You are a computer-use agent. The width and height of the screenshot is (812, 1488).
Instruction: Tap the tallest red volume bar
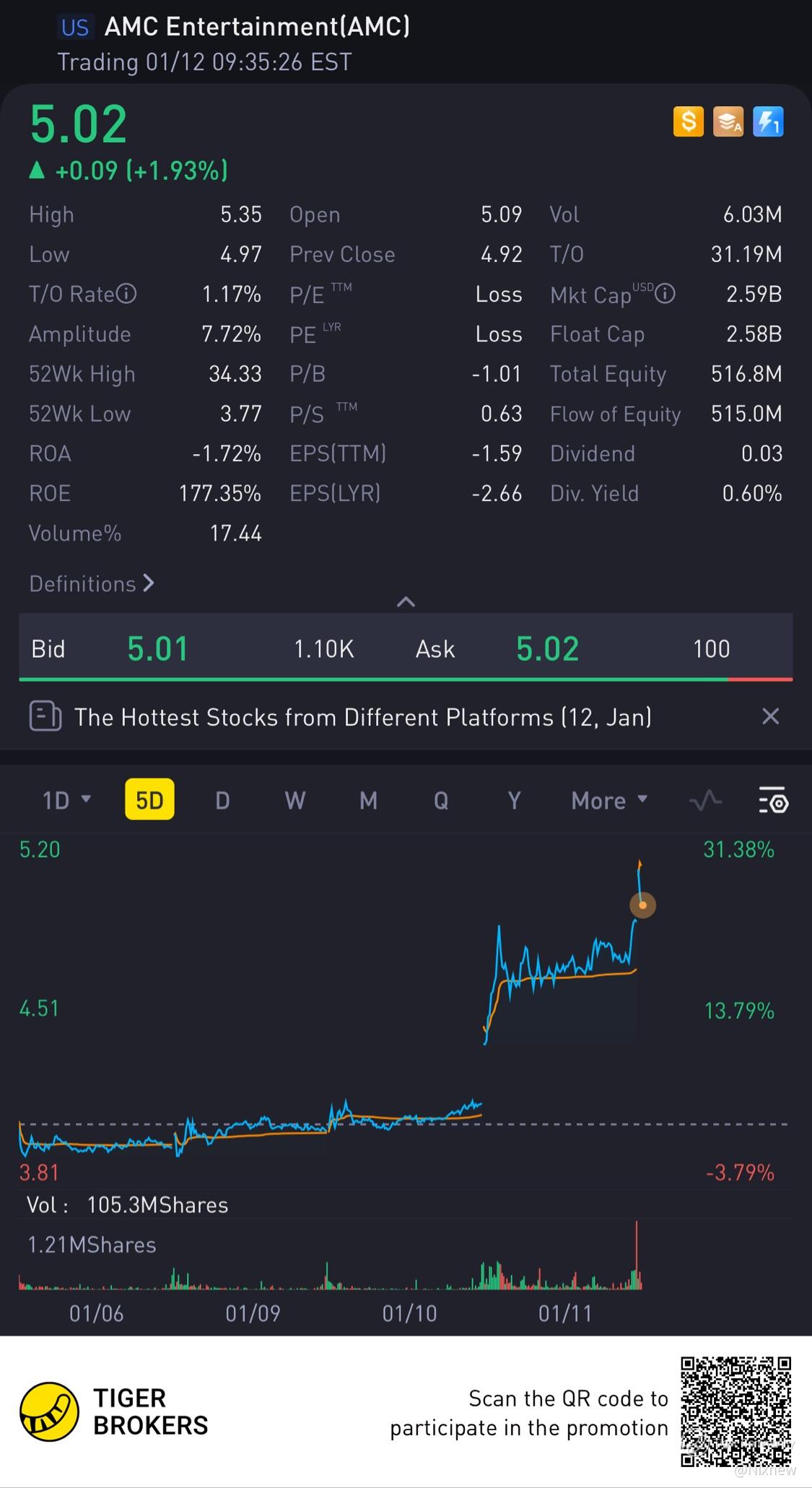click(x=637, y=1255)
